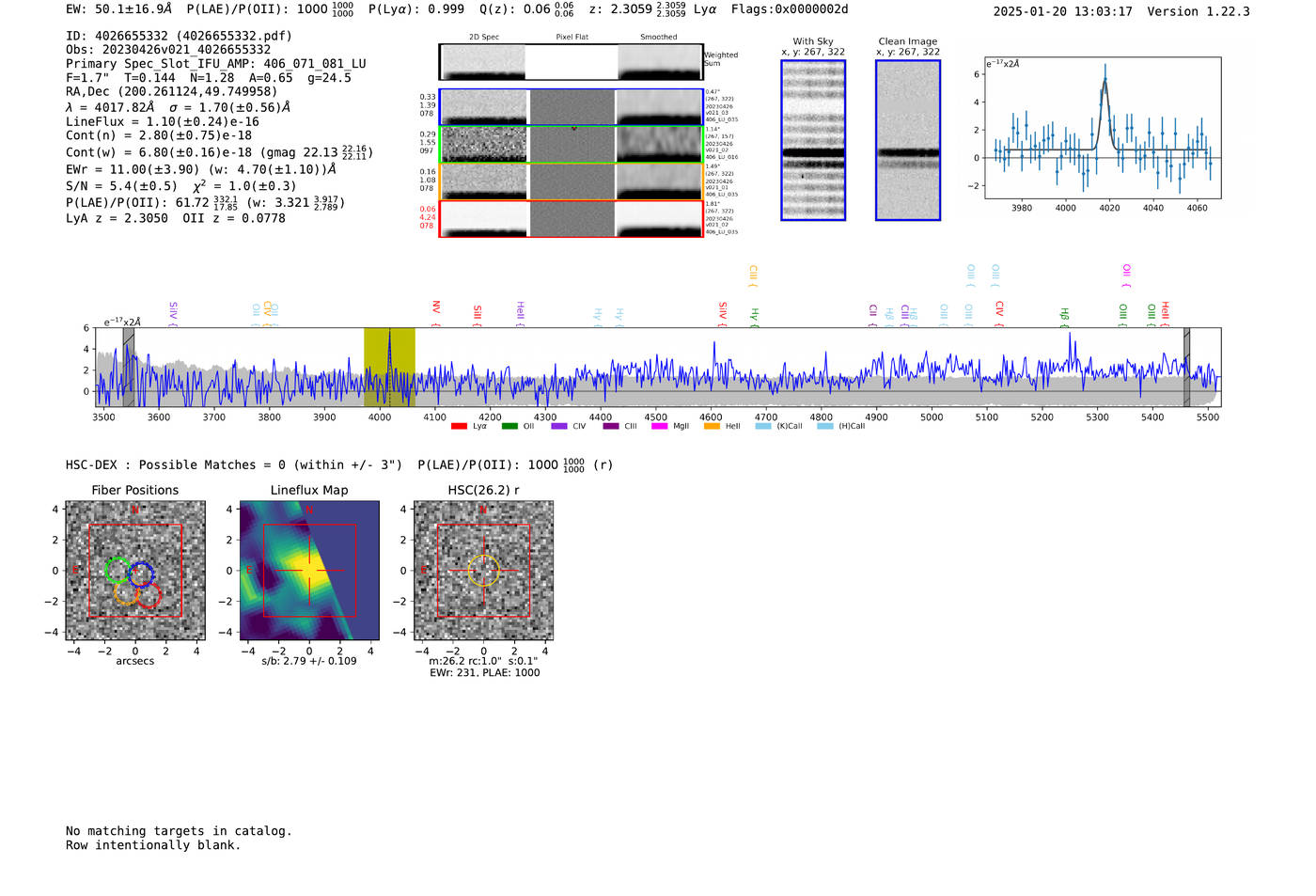Click 'Q(z): 0.06' in the header
1316x896 pixels.
coord(515,9)
